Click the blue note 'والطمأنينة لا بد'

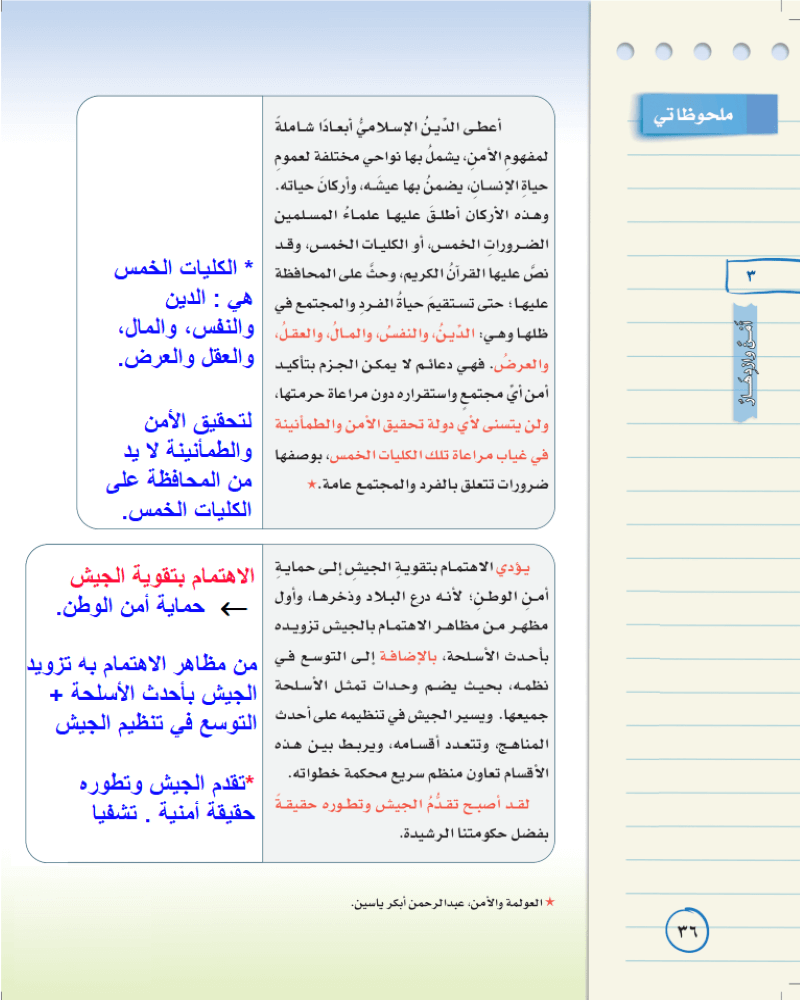click(188, 451)
